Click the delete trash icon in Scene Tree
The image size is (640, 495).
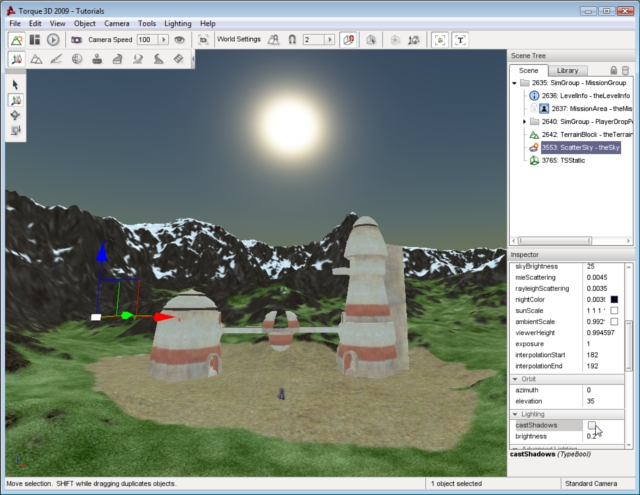coord(626,71)
